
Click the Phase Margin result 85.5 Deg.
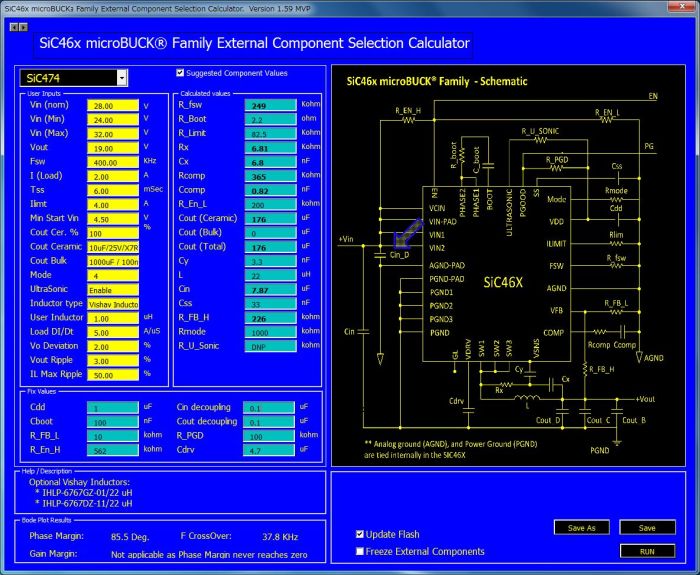pos(130,537)
